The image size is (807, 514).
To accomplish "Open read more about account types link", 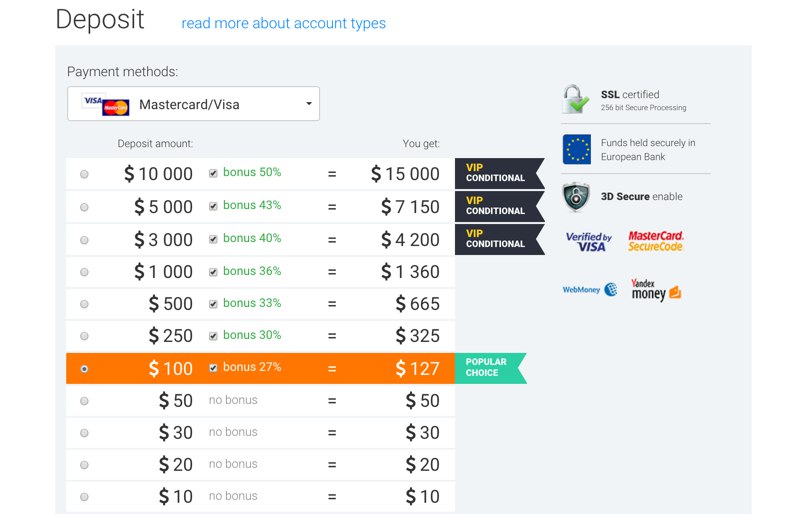I will tap(283, 23).
